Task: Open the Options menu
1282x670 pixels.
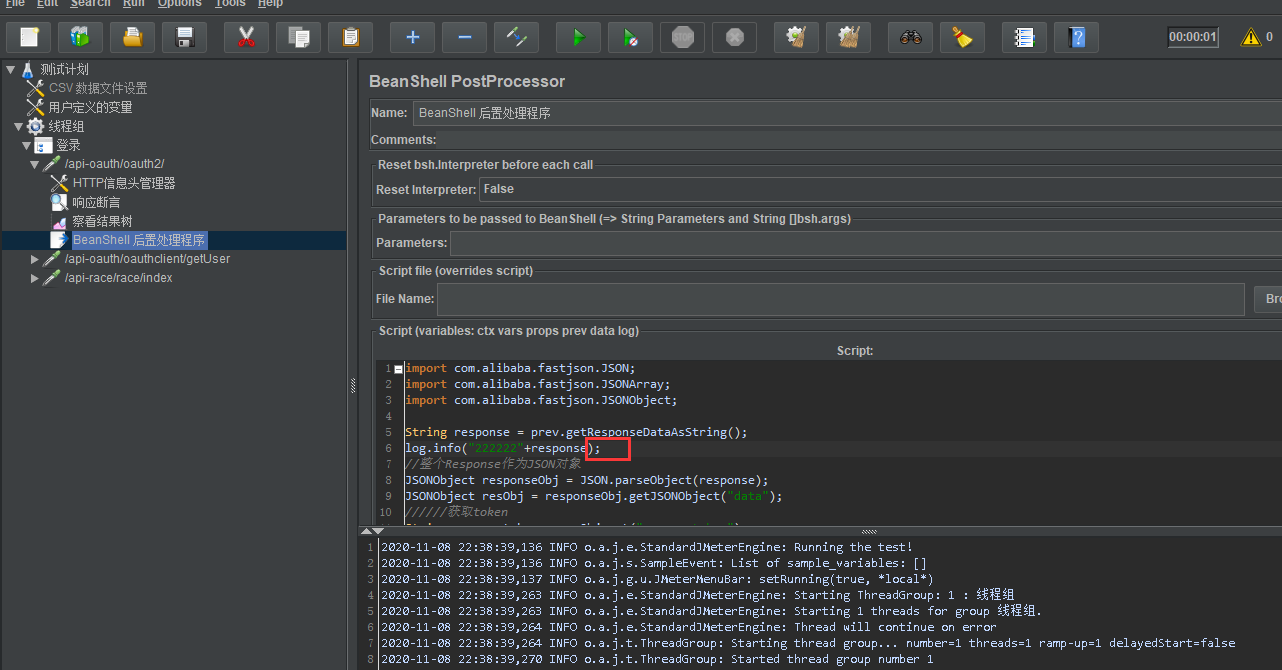Action: [180, 4]
